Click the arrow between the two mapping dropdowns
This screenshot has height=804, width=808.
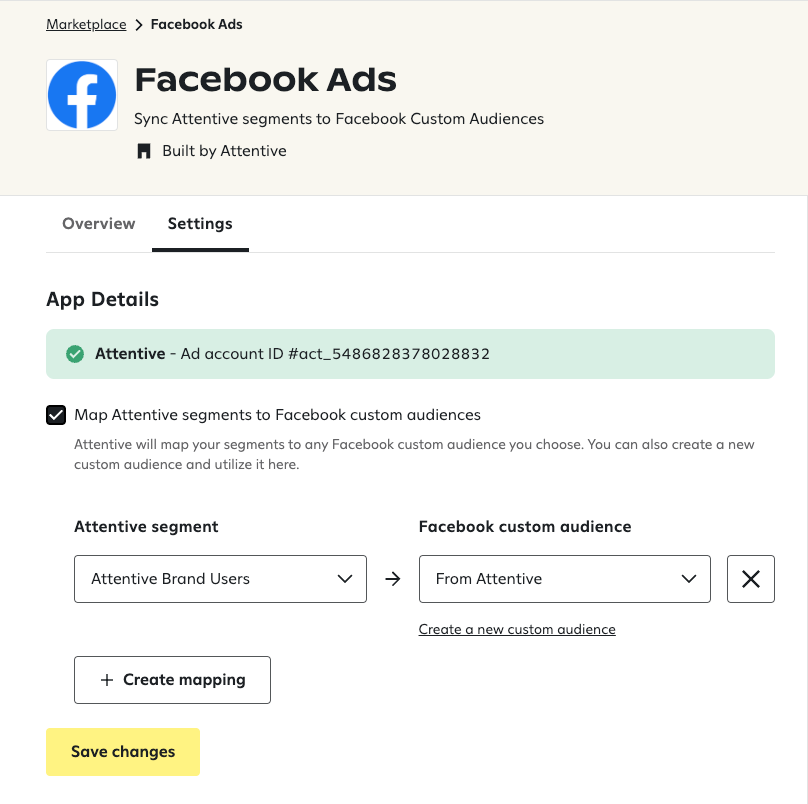click(392, 579)
